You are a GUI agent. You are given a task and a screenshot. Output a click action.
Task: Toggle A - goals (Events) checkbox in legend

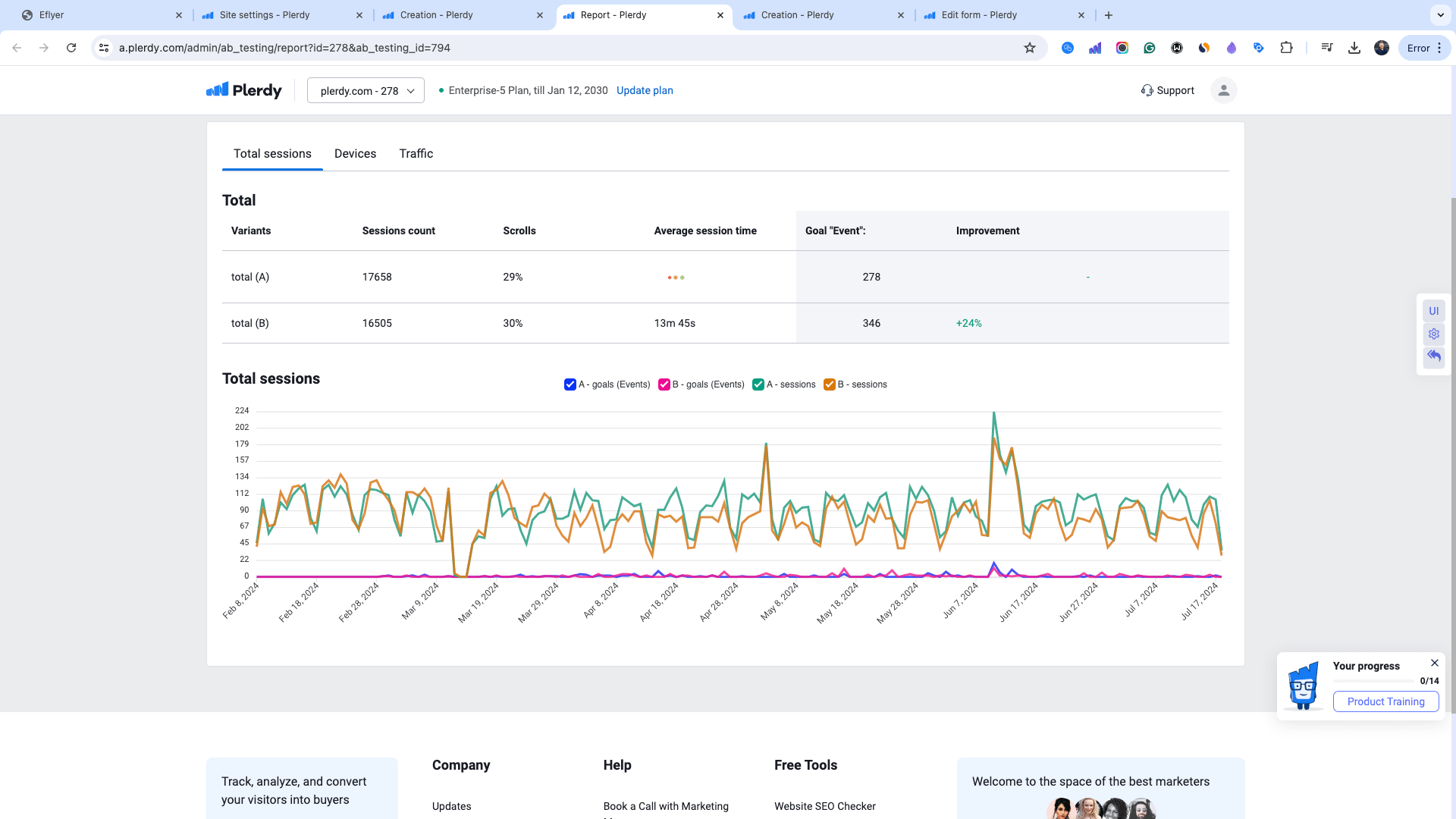point(570,385)
